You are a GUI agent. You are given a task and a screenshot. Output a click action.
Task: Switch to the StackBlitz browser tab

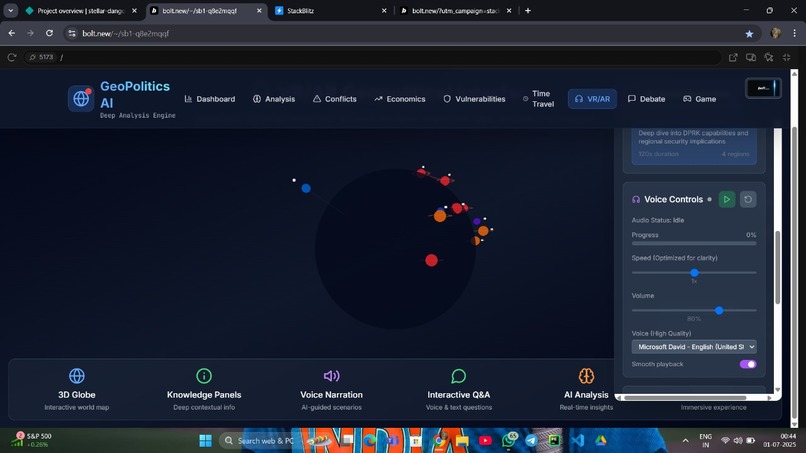pyautogui.click(x=331, y=10)
